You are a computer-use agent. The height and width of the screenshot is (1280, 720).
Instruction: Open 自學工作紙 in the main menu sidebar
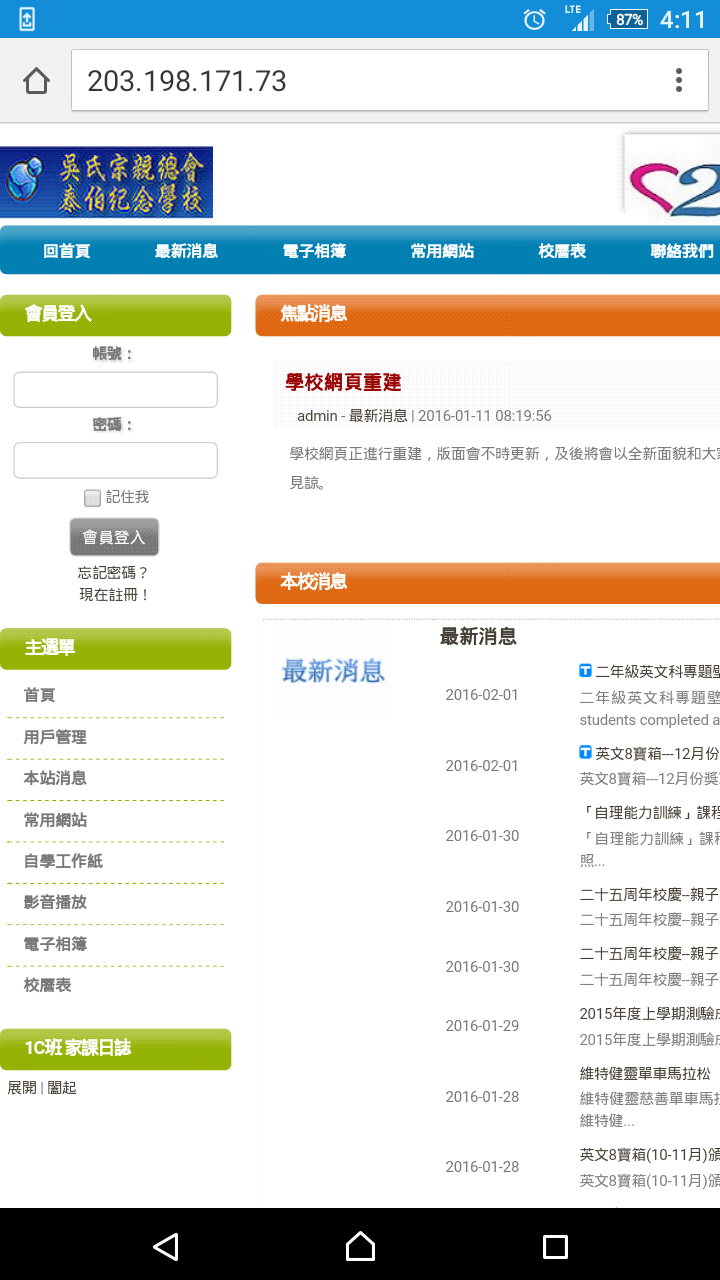click(x=63, y=861)
